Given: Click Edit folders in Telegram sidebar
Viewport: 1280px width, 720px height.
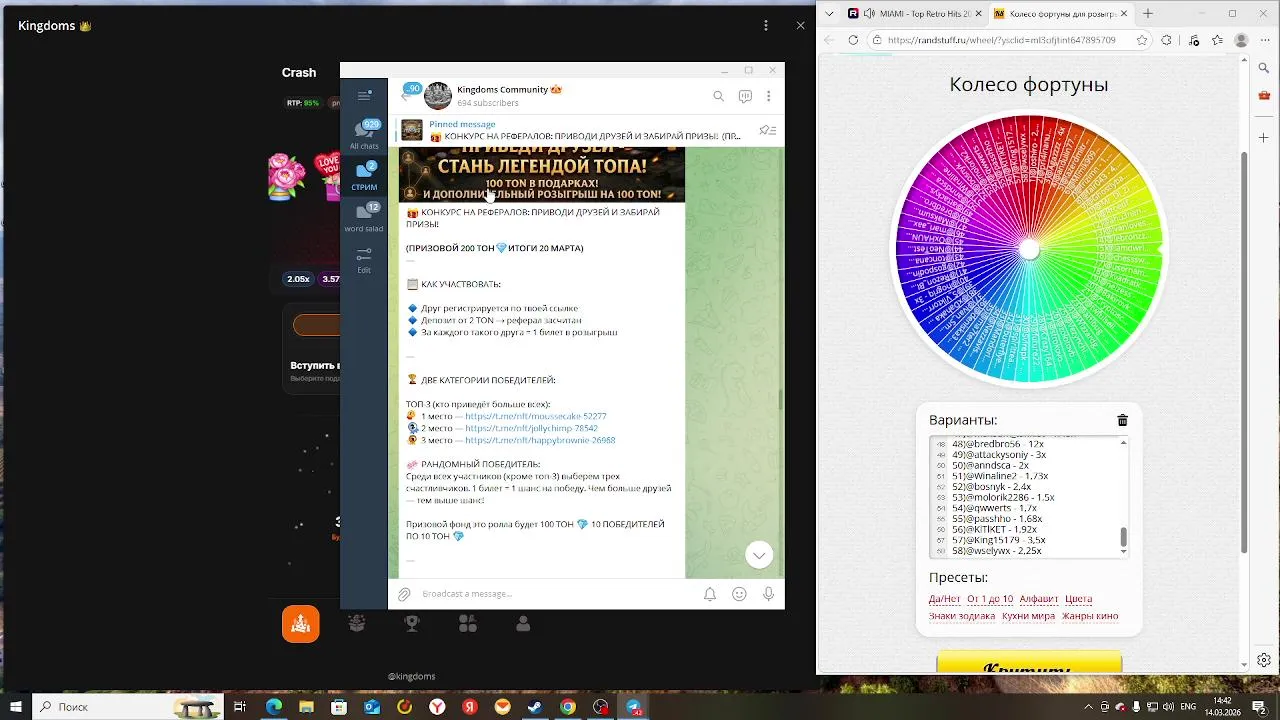Looking at the screenshot, I should [364, 261].
